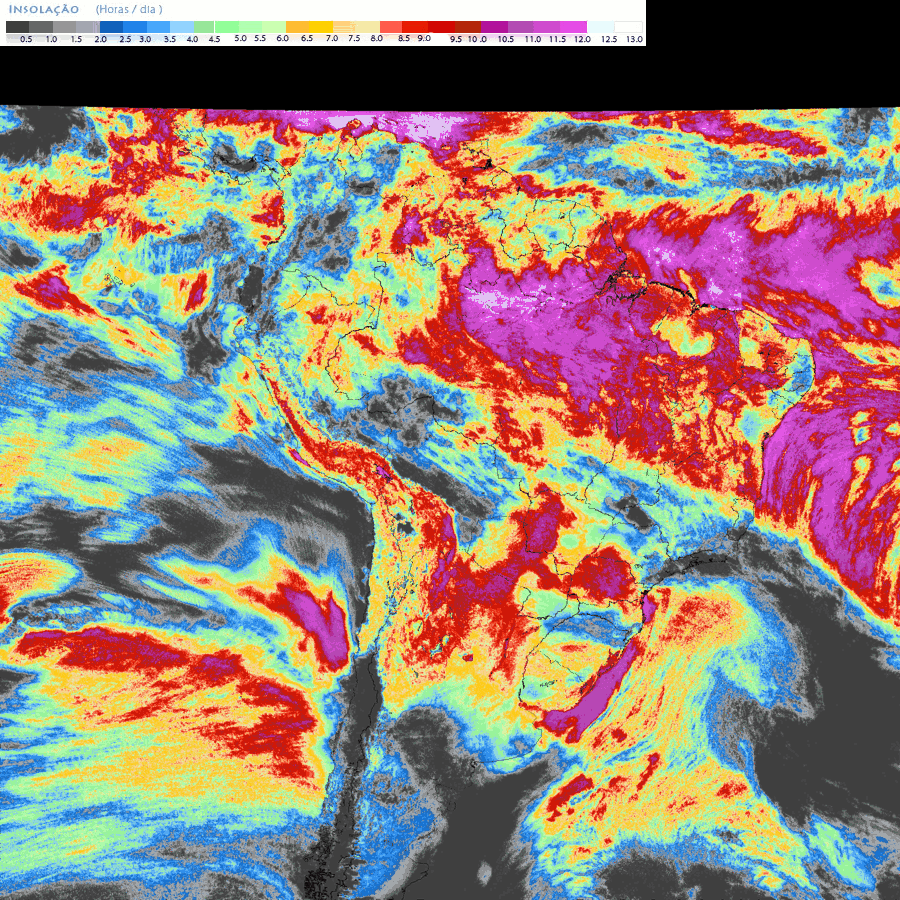900x900 pixels.
Task: Click the 0.5 legend value
Action: pos(26,40)
